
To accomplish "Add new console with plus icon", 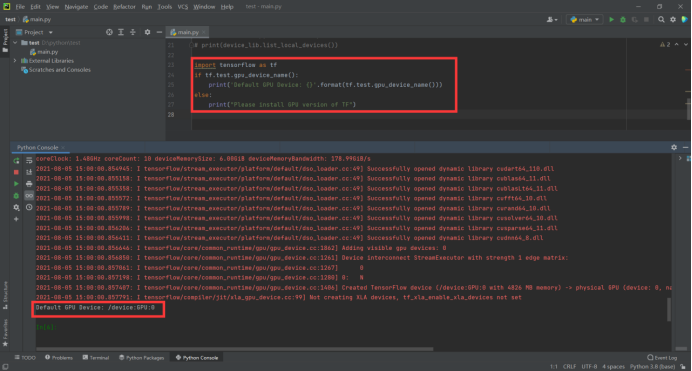I will (x=16, y=219).
